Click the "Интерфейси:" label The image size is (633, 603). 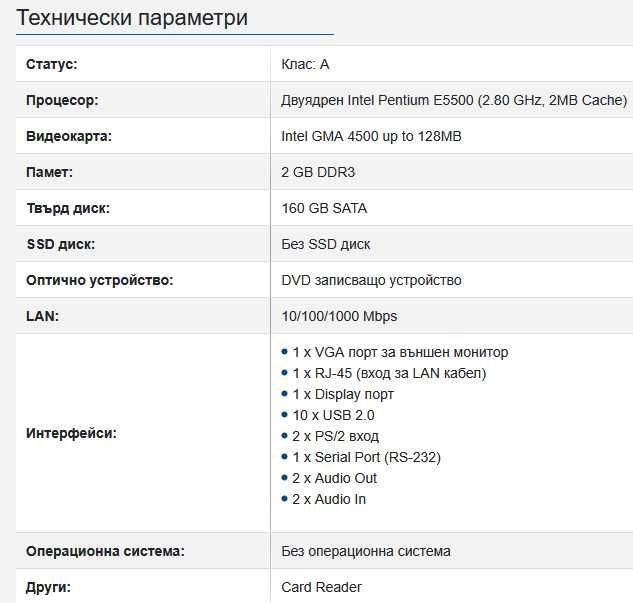(x=71, y=434)
